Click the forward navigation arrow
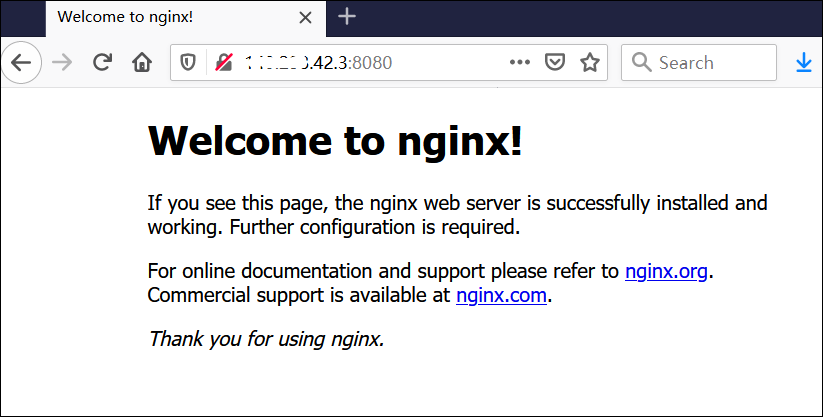 coord(62,62)
